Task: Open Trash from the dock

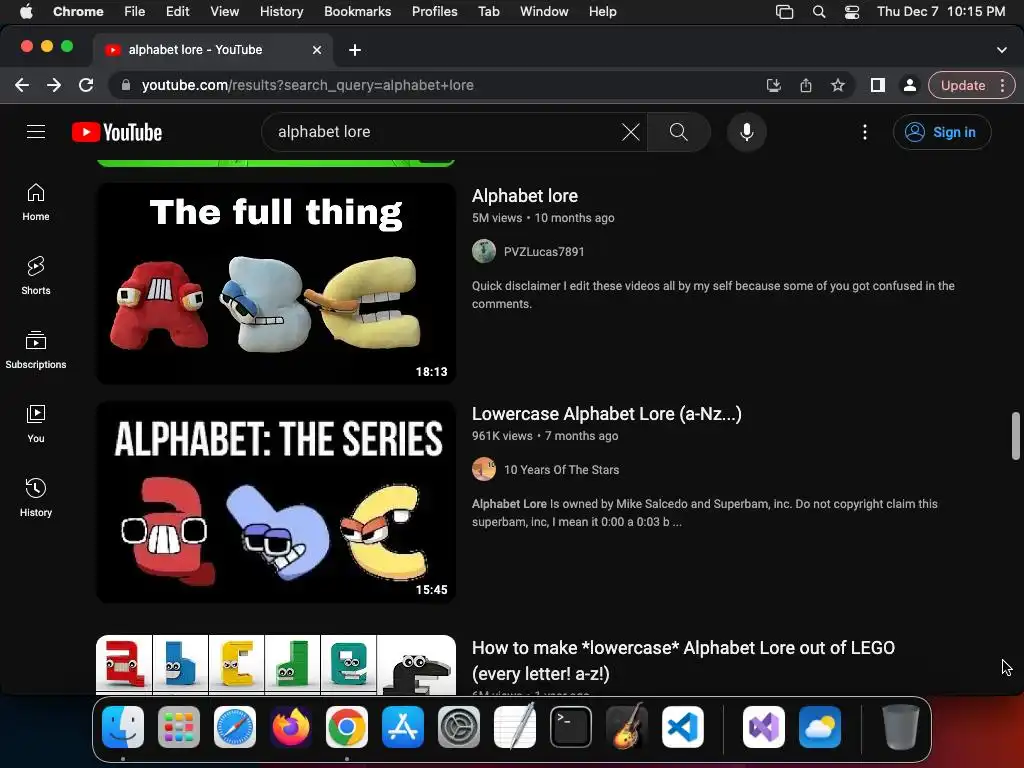Action: pos(901,727)
